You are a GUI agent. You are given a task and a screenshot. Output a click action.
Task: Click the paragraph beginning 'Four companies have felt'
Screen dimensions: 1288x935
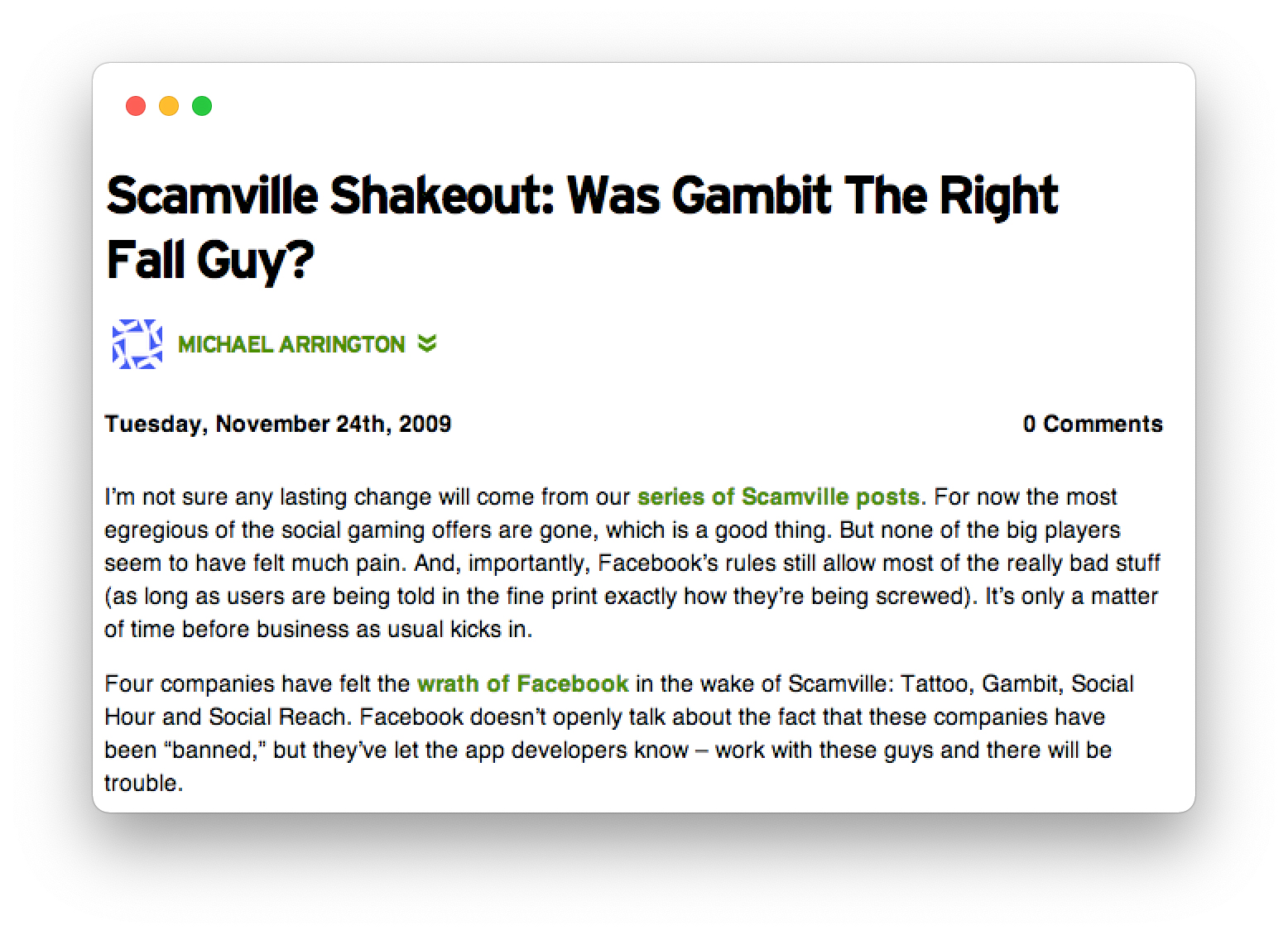619,733
